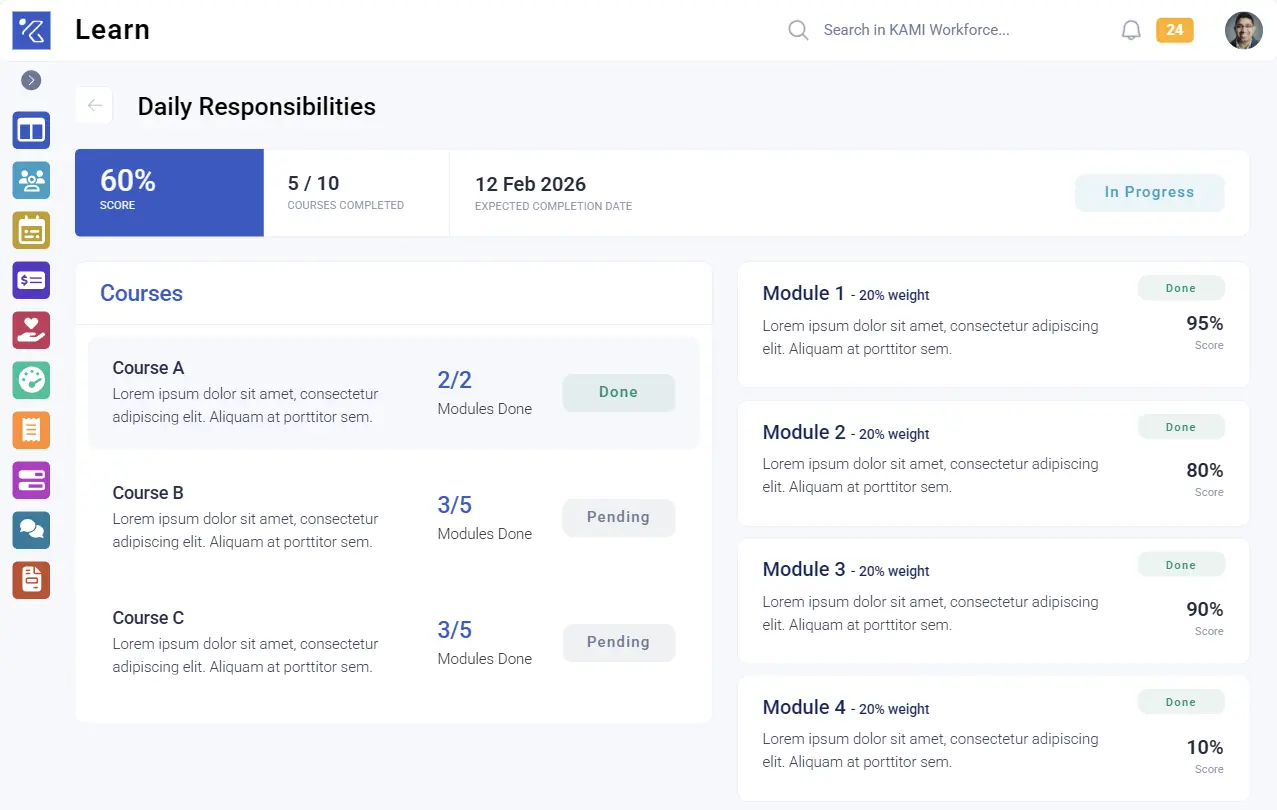Open the chat bubbles sidebar icon
This screenshot has width=1277, height=810.
31,530
